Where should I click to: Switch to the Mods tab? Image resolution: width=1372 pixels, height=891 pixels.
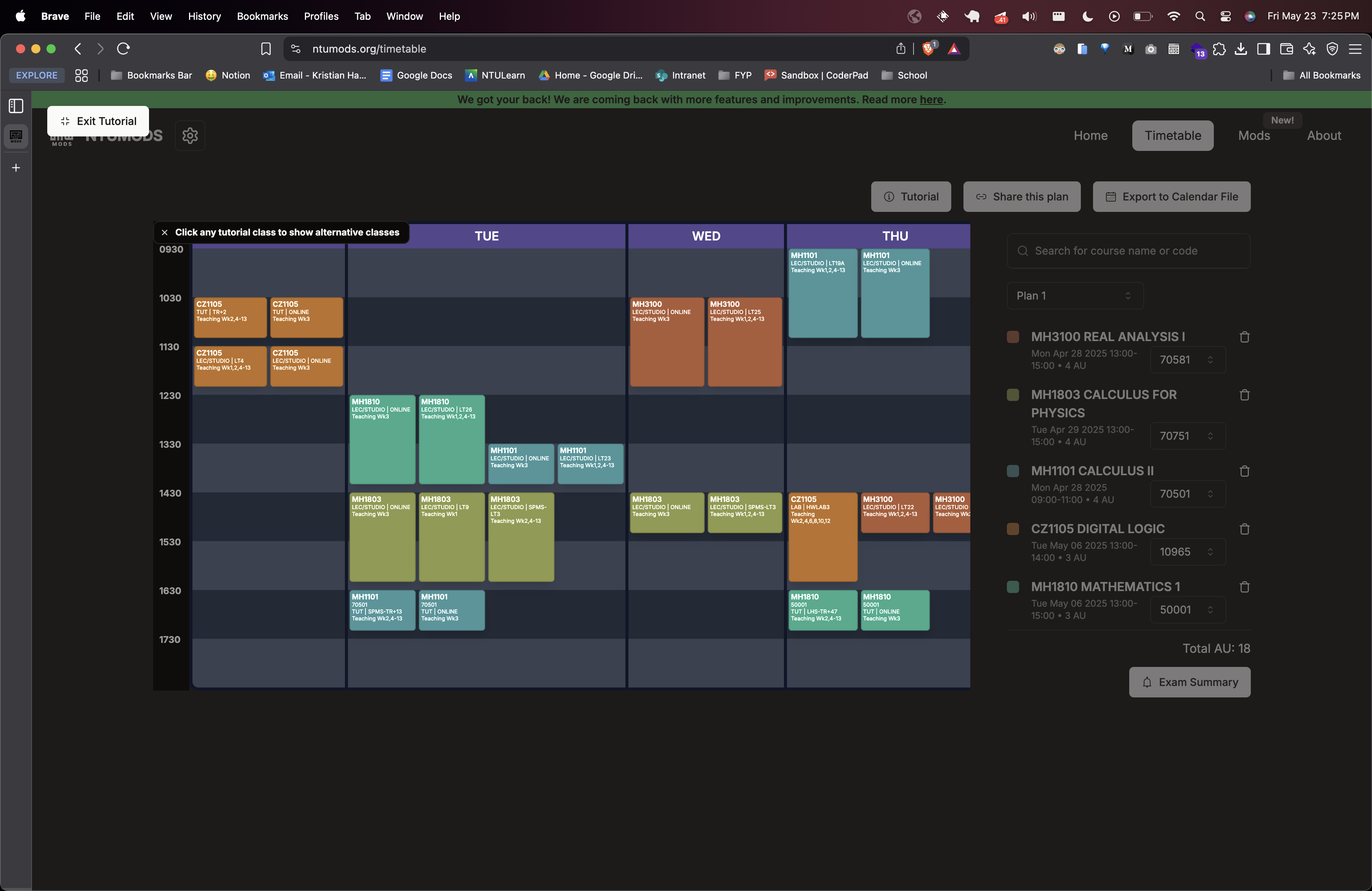1254,135
